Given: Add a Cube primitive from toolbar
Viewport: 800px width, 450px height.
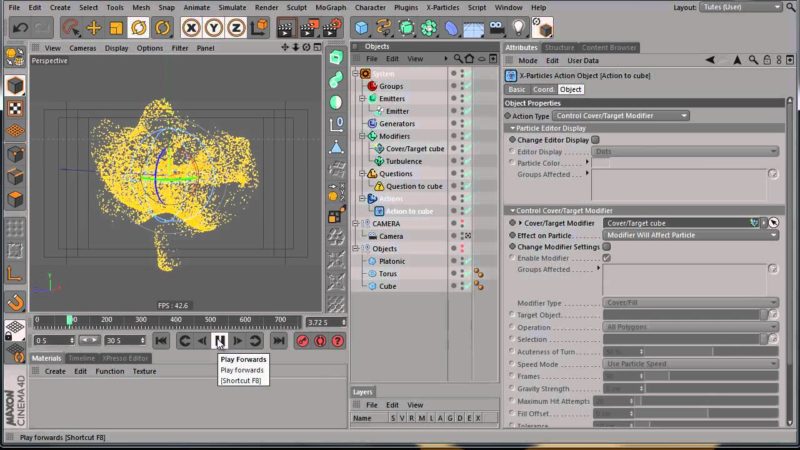Looking at the screenshot, I should pyautogui.click(x=361, y=27).
